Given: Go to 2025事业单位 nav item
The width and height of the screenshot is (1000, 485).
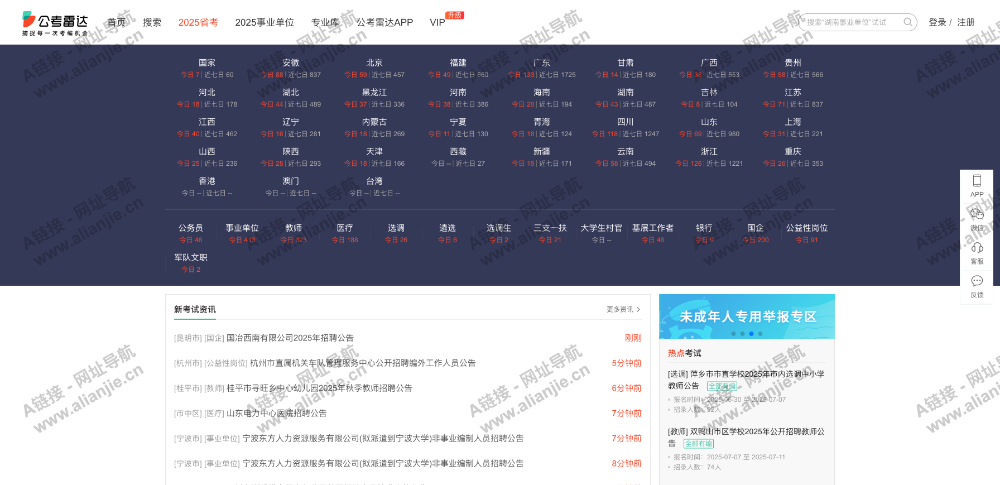Looking at the screenshot, I should point(264,22).
